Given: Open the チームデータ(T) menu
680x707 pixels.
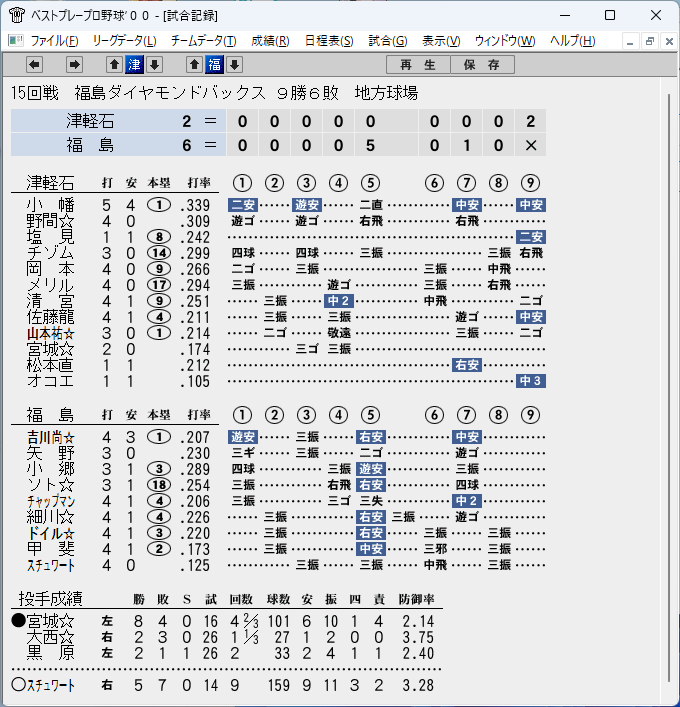Looking at the screenshot, I should (203, 41).
